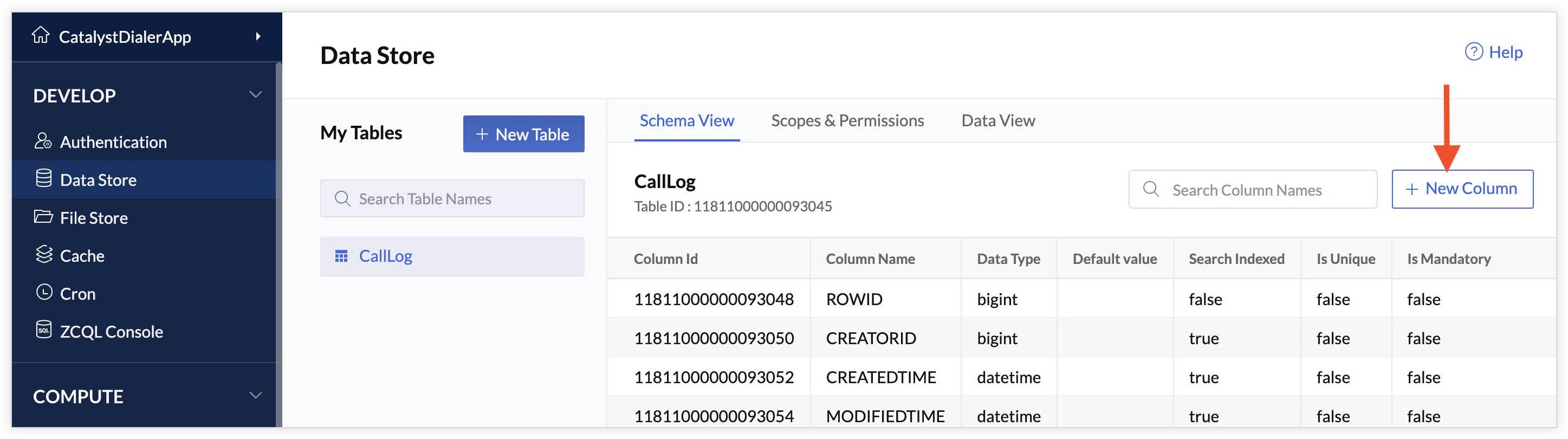Screen dimensions: 1568x439
Task: Click the Data Store database icon
Action: click(43, 179)
